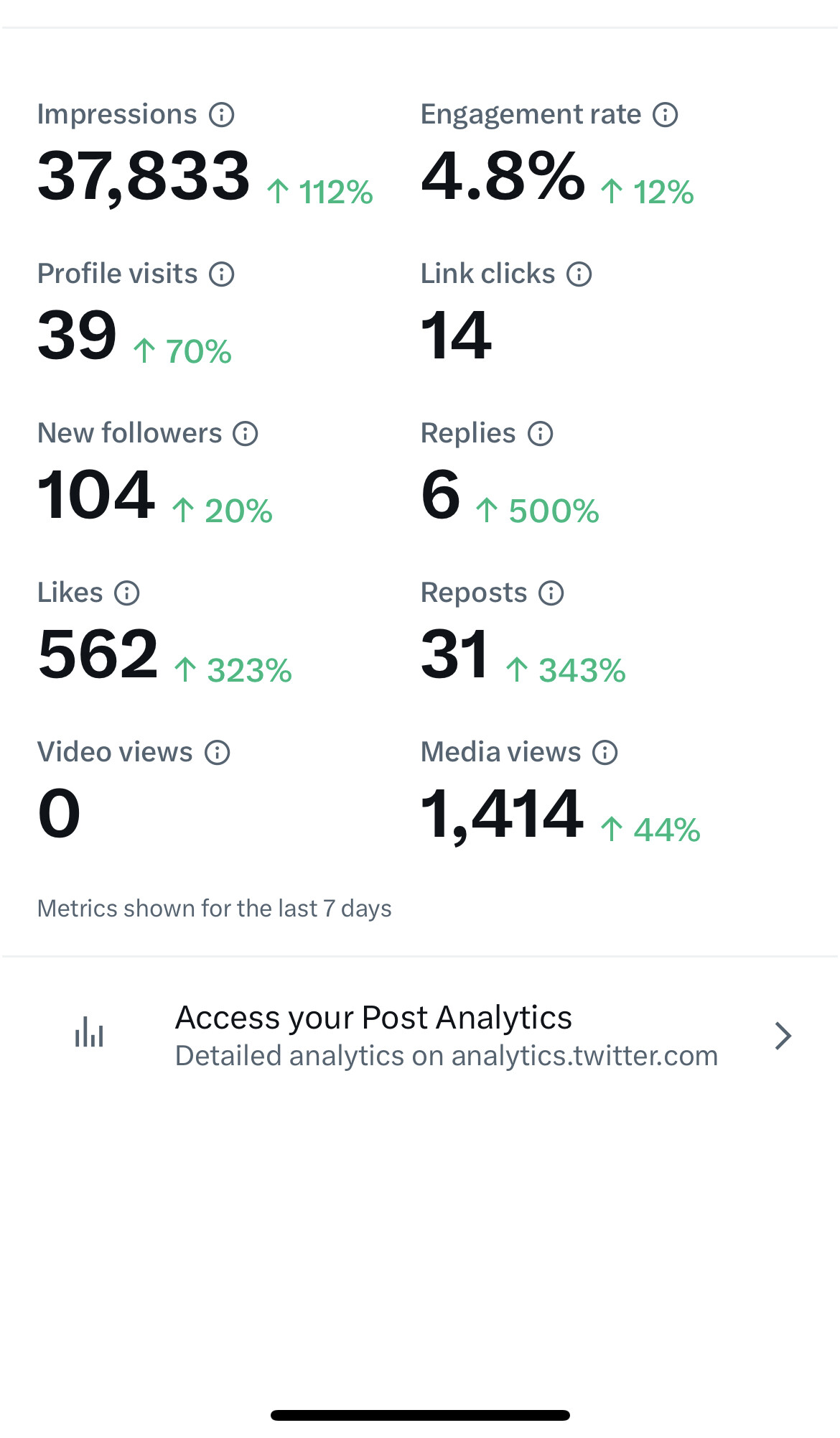Tap the Video views info icon
Viewport: 840px width, 1438px height.
click(218, 753)
